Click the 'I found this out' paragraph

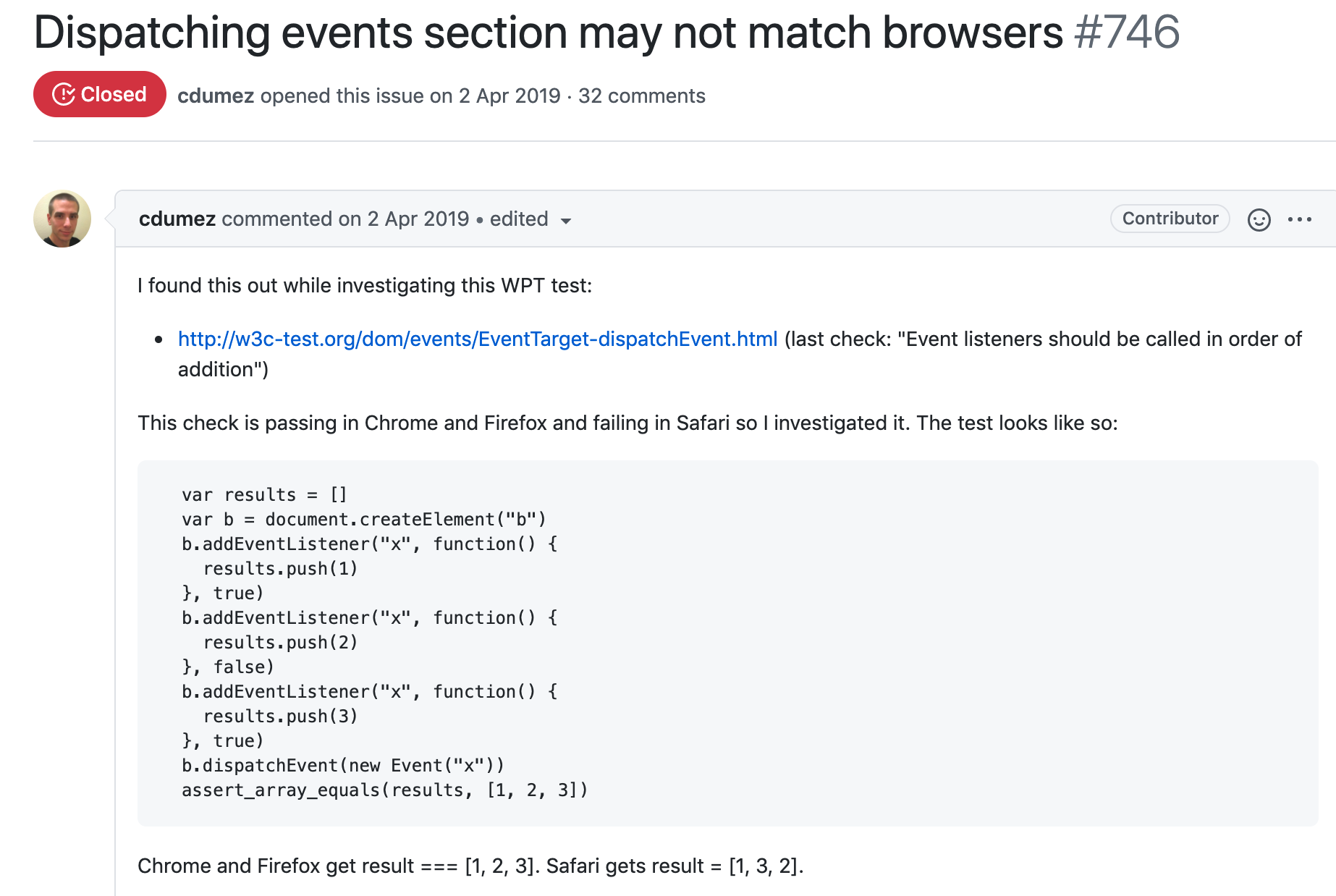click(x=365, y=285)
